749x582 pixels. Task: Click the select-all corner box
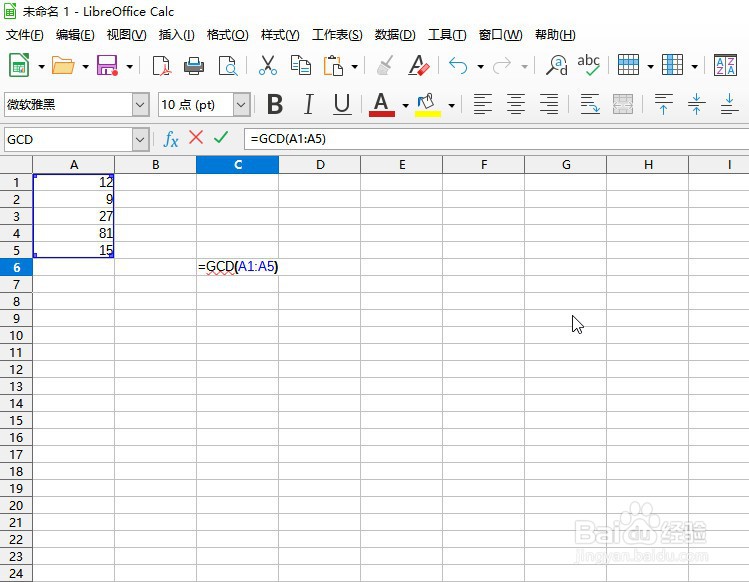(x=16, y=165)
